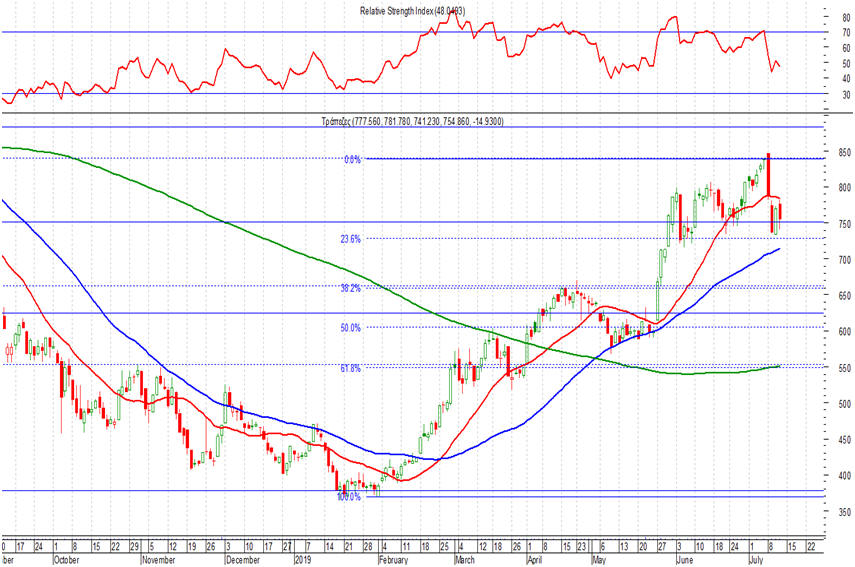Click the RSI axis value 60
855x567 pixels.
[846, 48]
